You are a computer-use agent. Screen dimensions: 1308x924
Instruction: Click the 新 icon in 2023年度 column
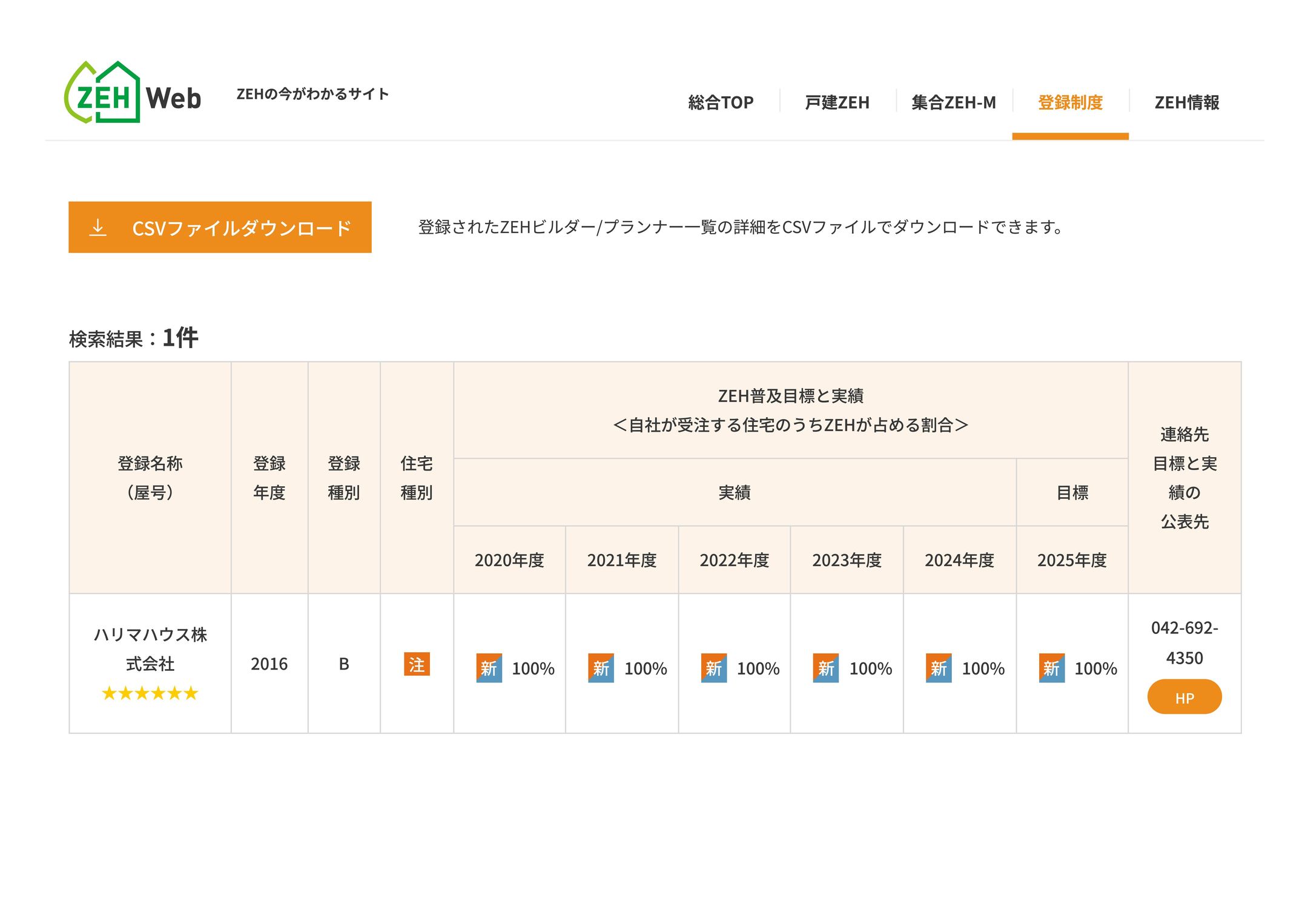tap(826, 668)
